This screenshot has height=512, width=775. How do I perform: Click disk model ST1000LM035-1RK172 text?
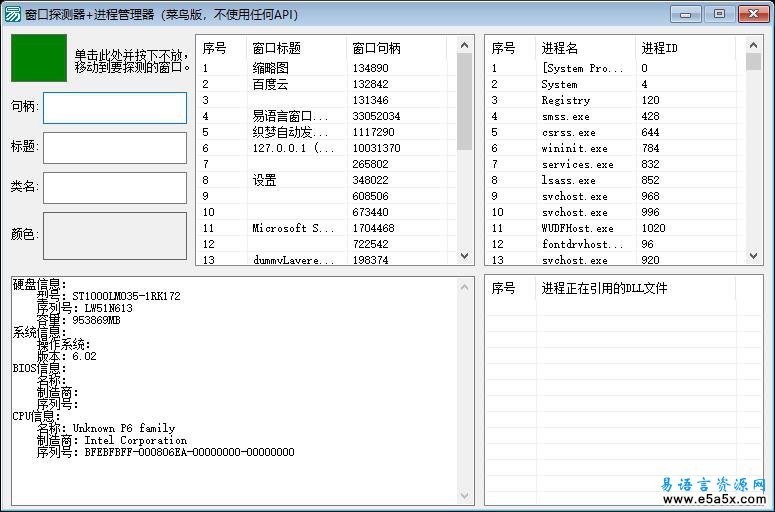tap(127, 296)
